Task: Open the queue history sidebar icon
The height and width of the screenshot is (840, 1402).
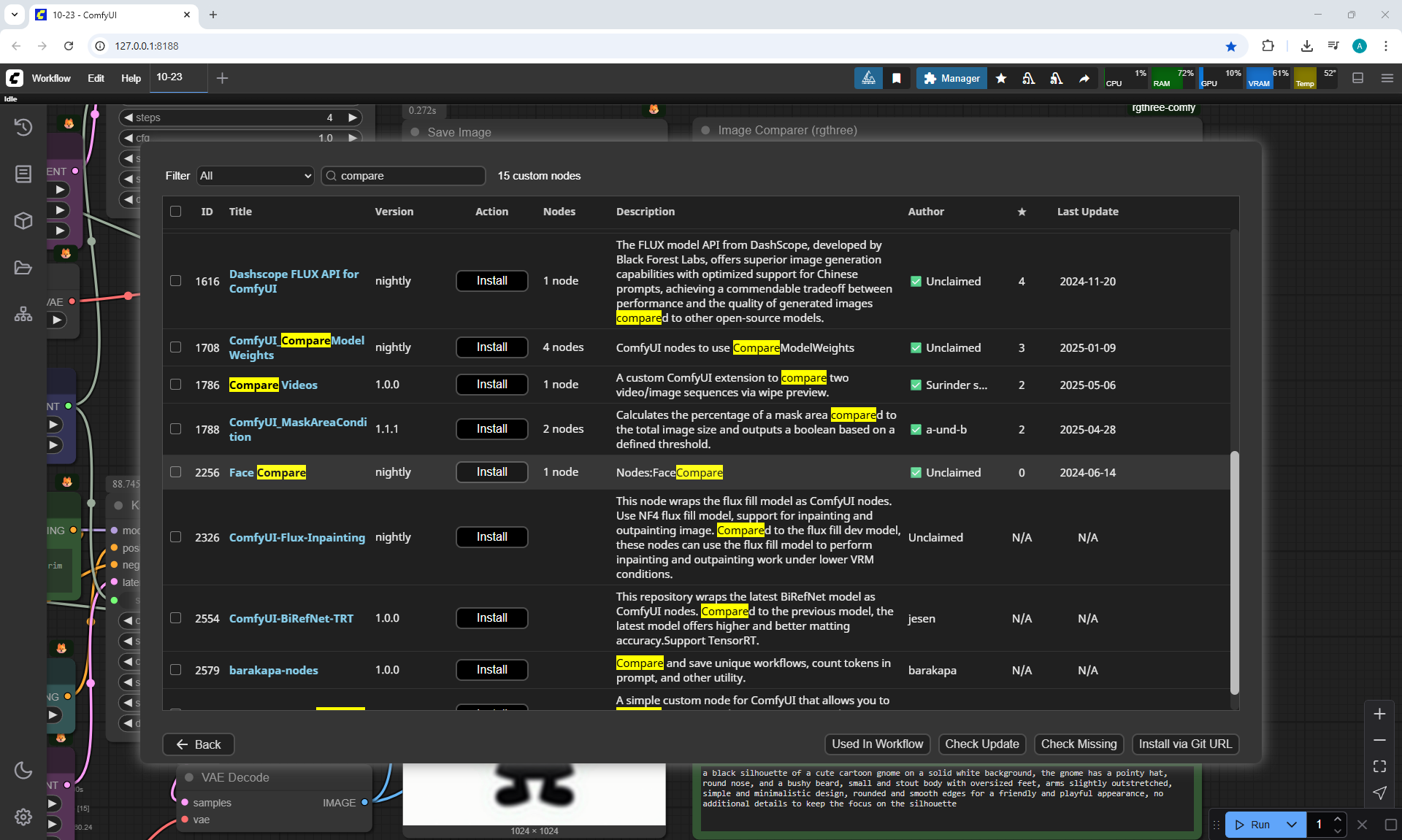Action: coord(23,127)
